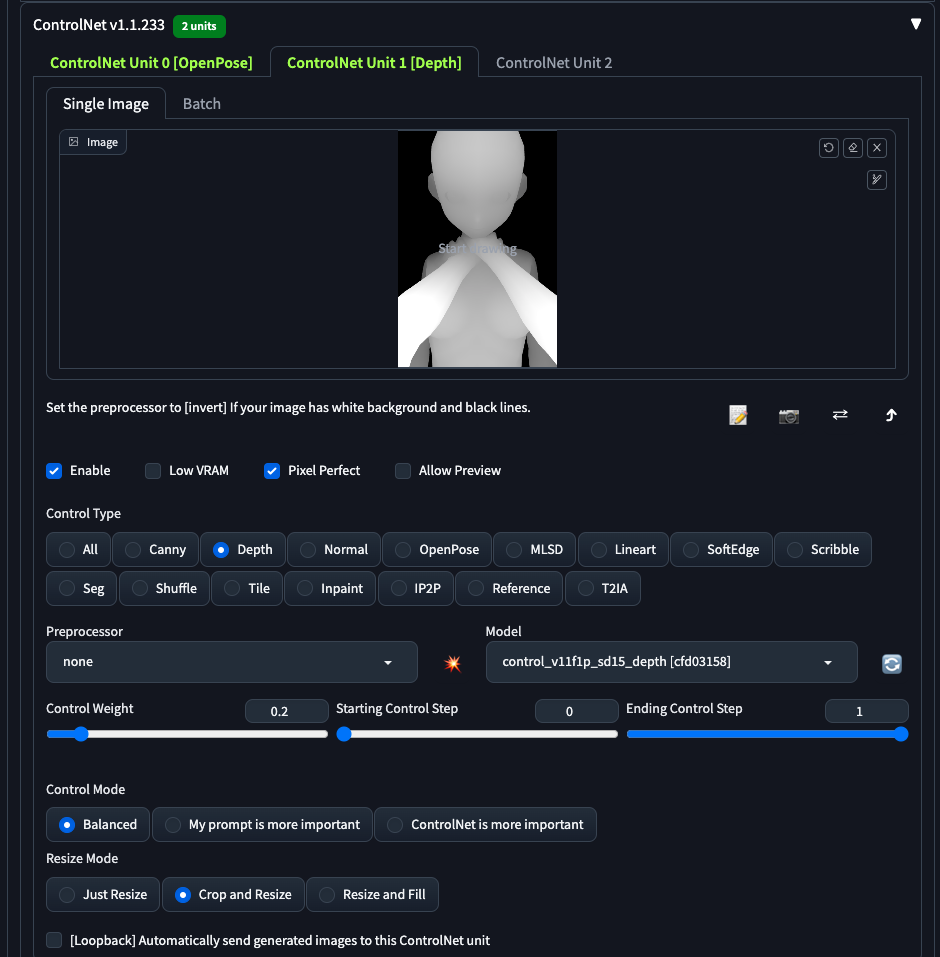Click the brush icon on the canvas
This screenshot has width=940, height=957.
[877, 180]
